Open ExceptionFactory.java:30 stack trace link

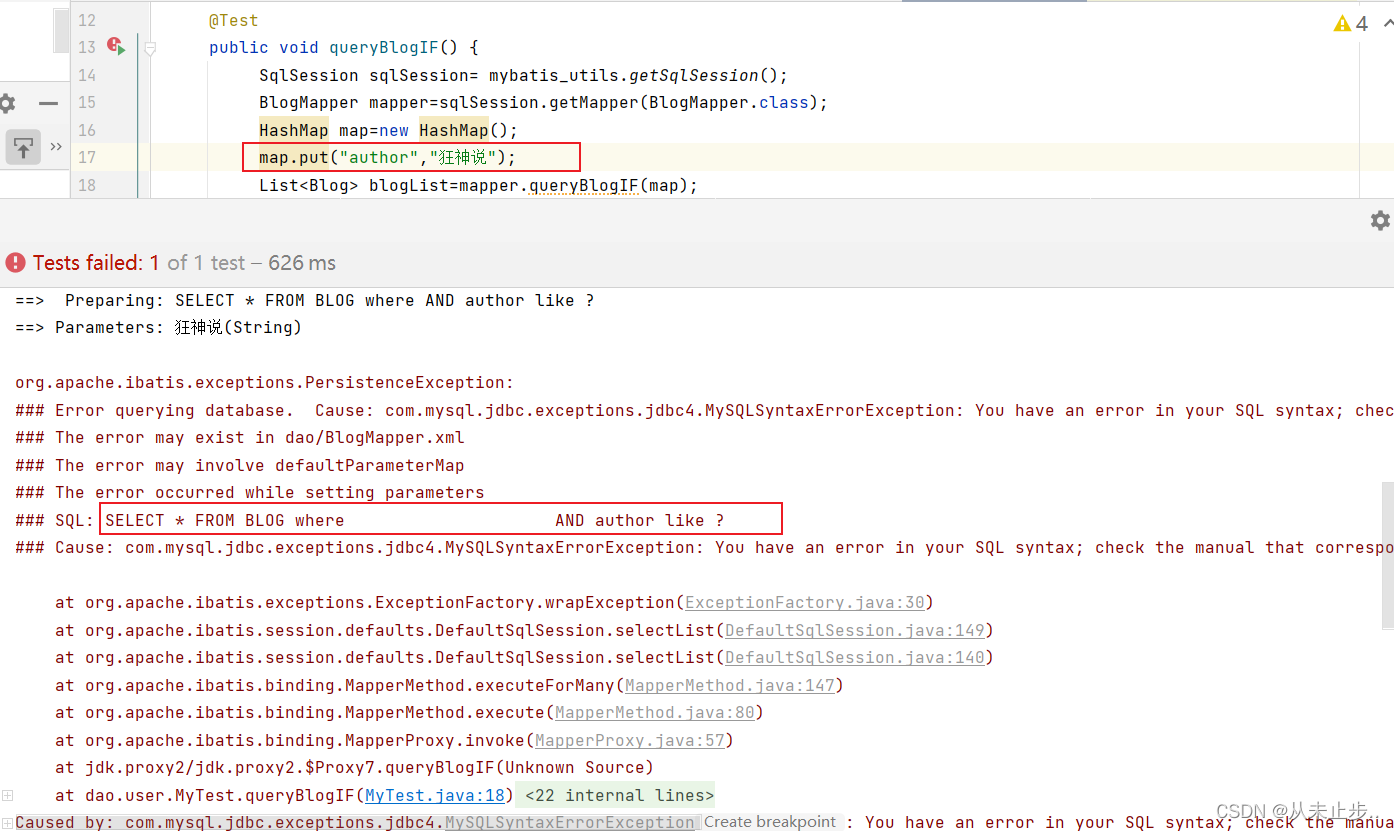(x=805, y=602)
